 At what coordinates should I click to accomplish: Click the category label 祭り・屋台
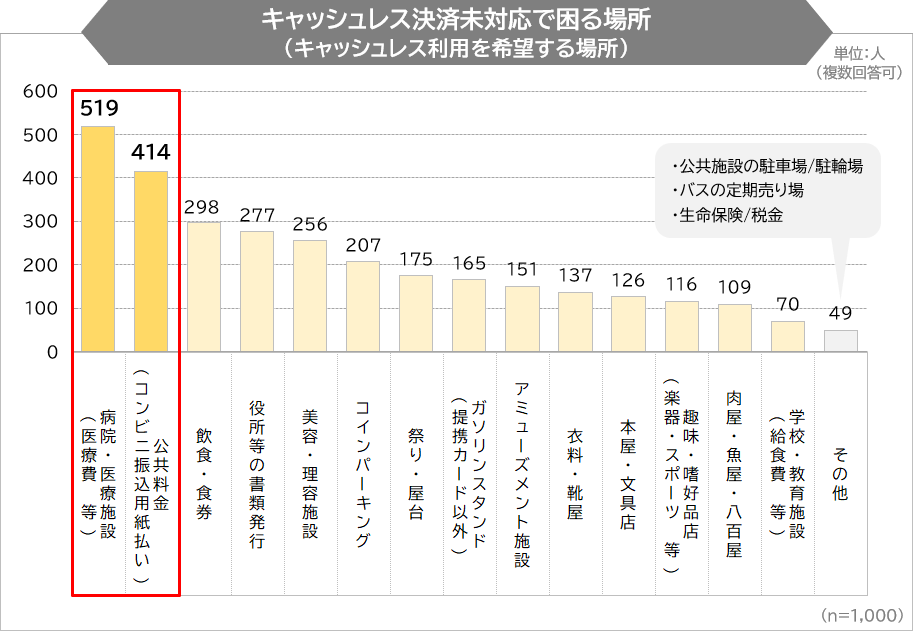pos(416,473)
